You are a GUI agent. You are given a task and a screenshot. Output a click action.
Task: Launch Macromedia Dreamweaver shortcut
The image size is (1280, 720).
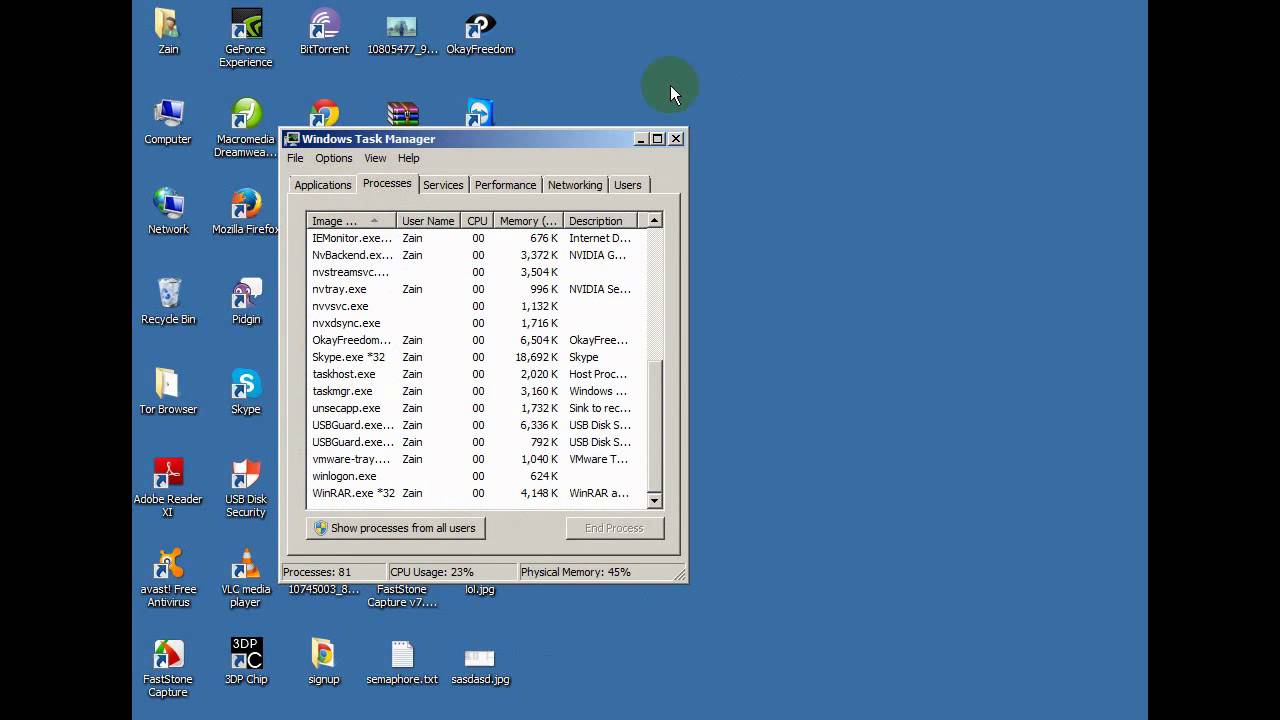(x=246, y=128)
